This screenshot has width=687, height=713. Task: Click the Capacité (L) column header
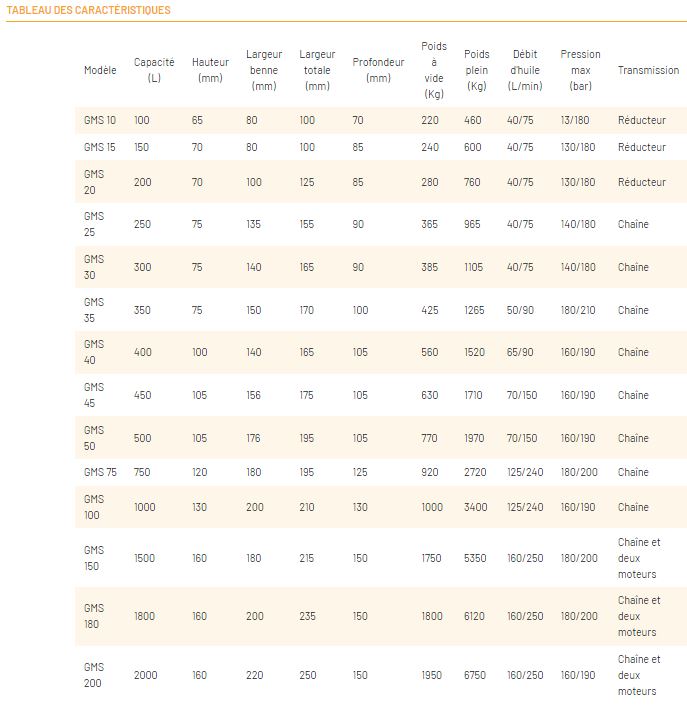coord(153,70)
